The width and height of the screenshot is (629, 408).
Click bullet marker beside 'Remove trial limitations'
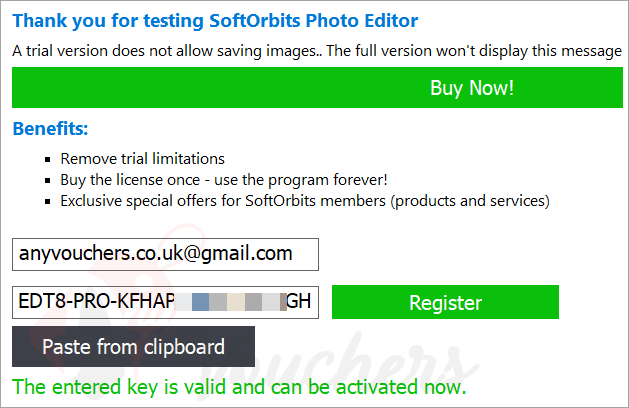click(47, 159)
